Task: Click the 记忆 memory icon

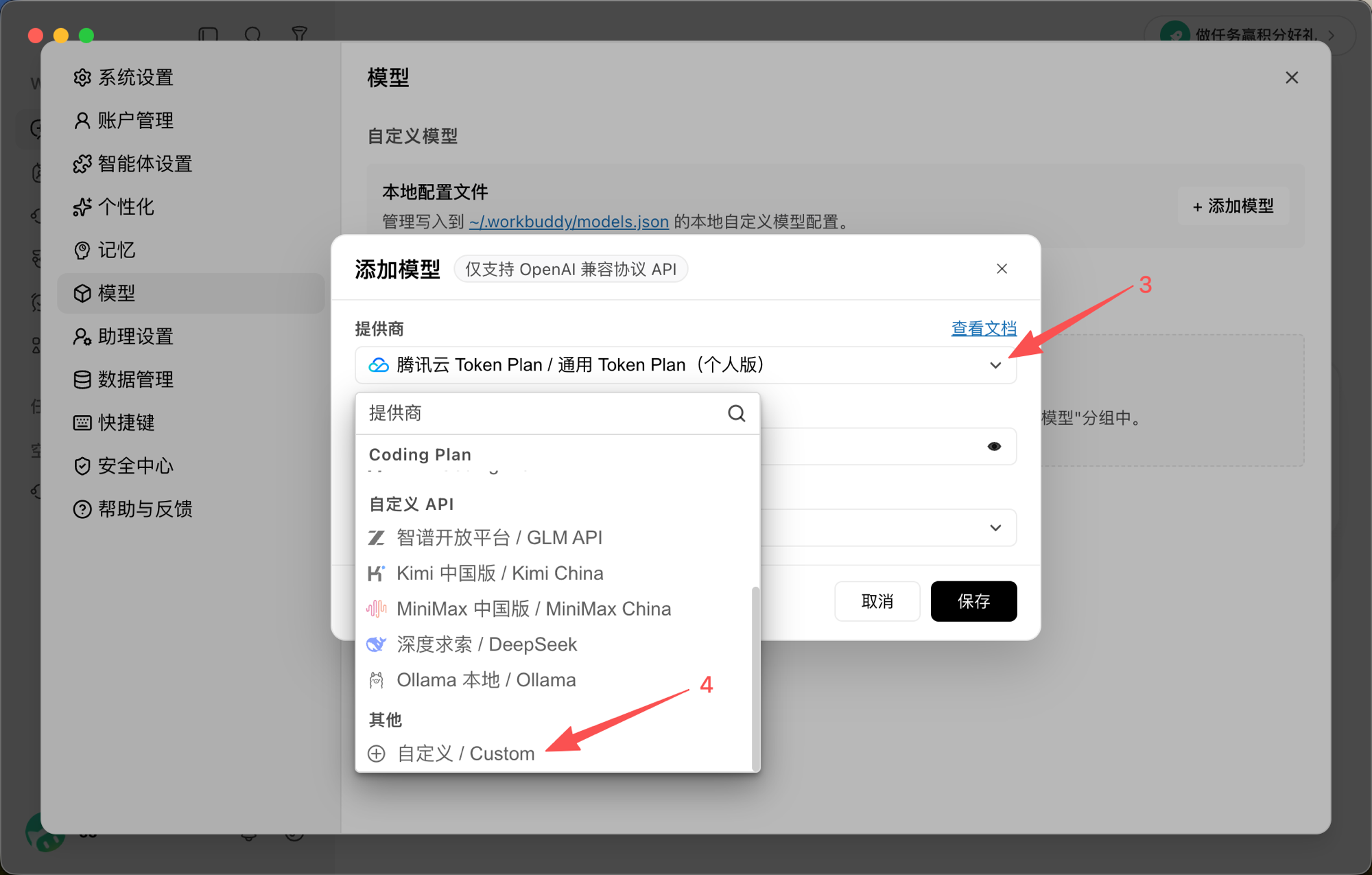Action: click(x=82, y=250)
